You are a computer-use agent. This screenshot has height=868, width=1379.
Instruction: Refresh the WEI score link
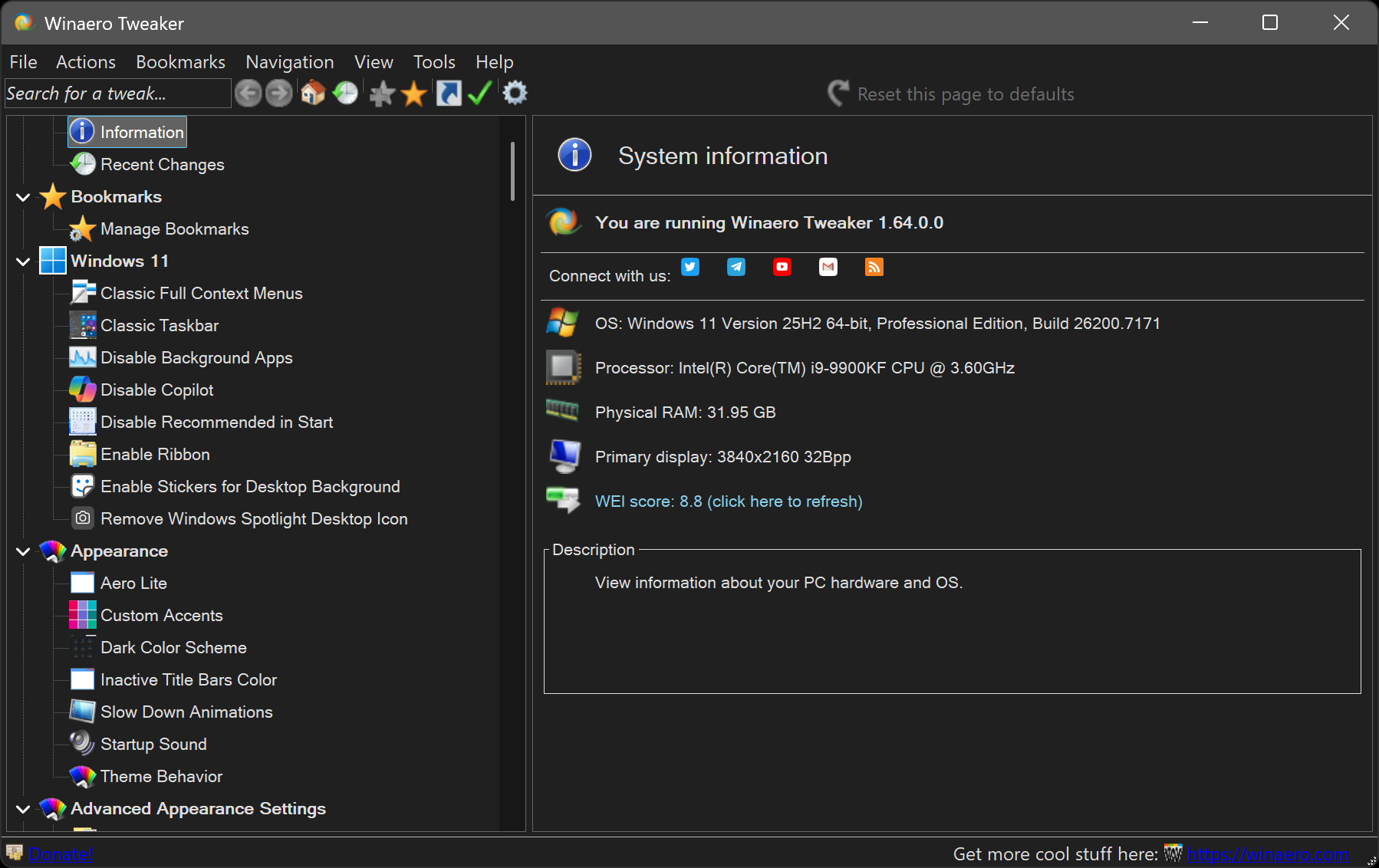[x=728, y=501]
